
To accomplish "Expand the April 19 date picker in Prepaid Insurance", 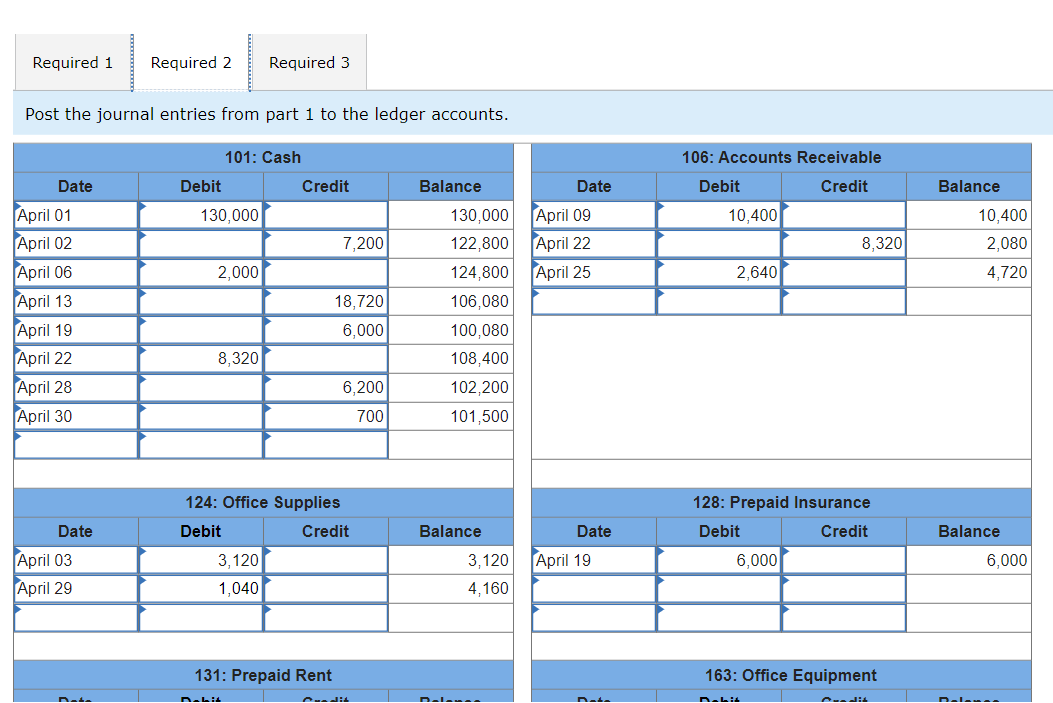I will [x=594, y=560].
